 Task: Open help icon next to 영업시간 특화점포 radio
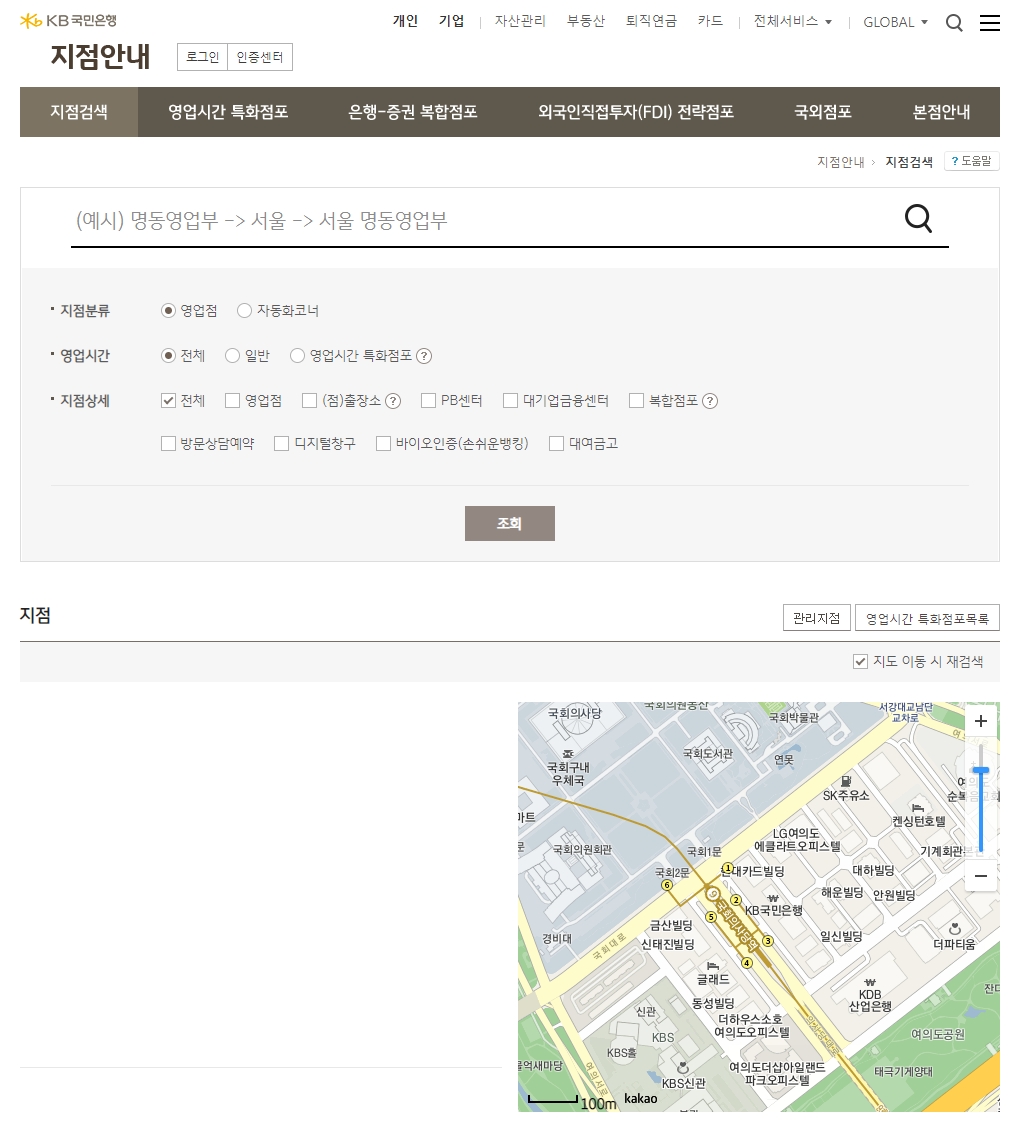424,356
